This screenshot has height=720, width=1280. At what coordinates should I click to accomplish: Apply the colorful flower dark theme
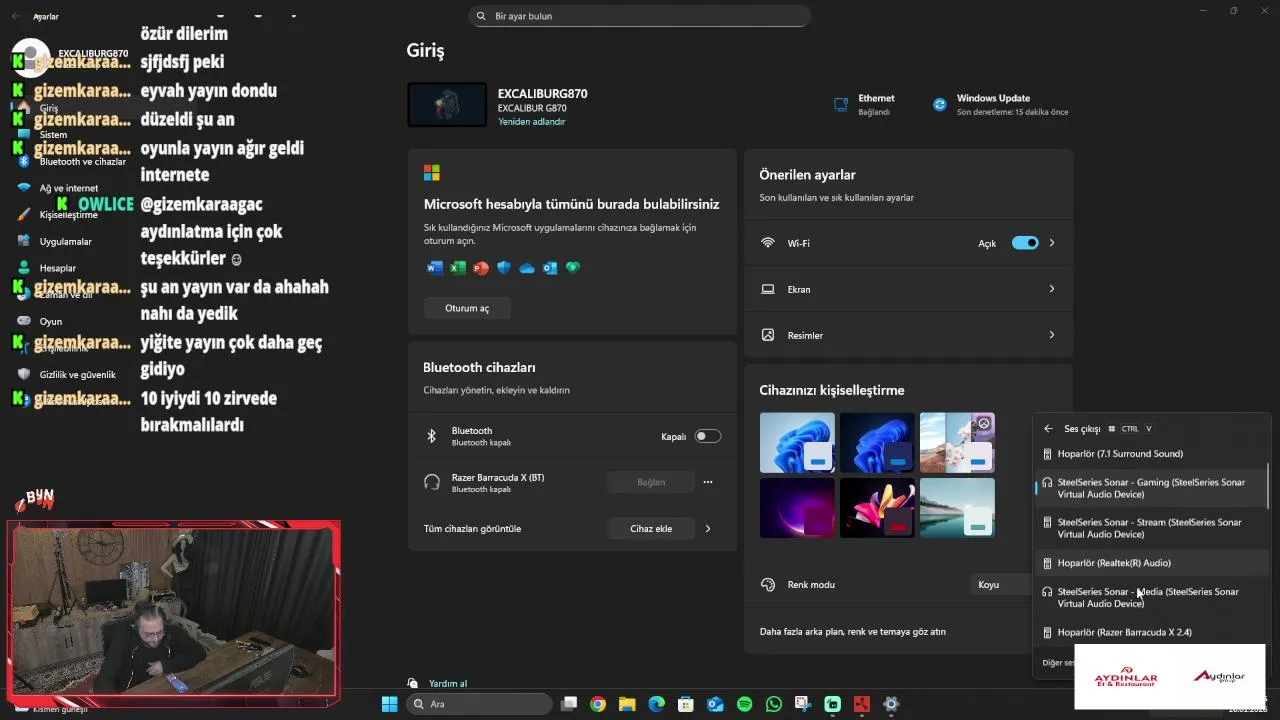coord(877,508)
